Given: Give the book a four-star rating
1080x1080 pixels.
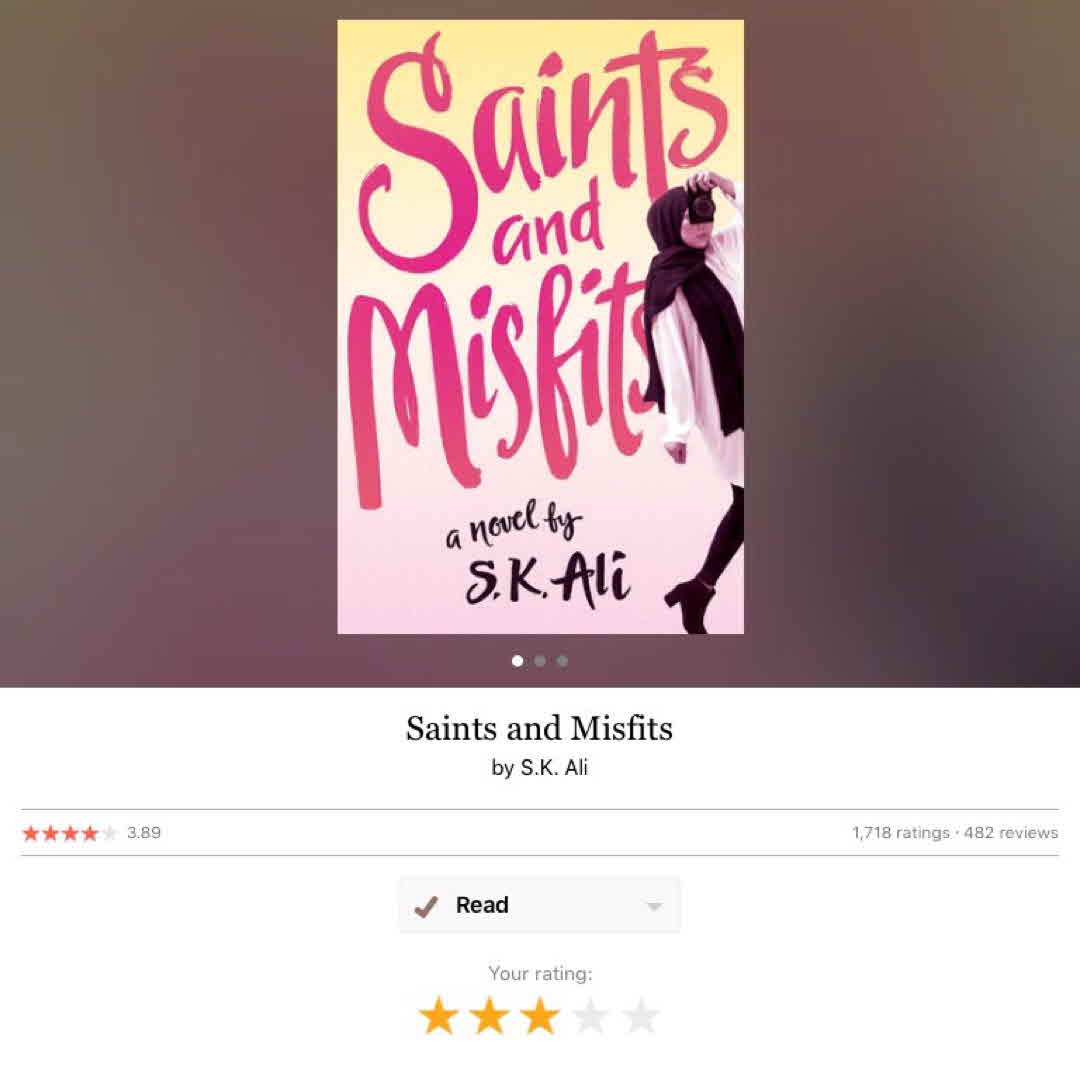Looking at the screenshot, I should pos(590,1015).
